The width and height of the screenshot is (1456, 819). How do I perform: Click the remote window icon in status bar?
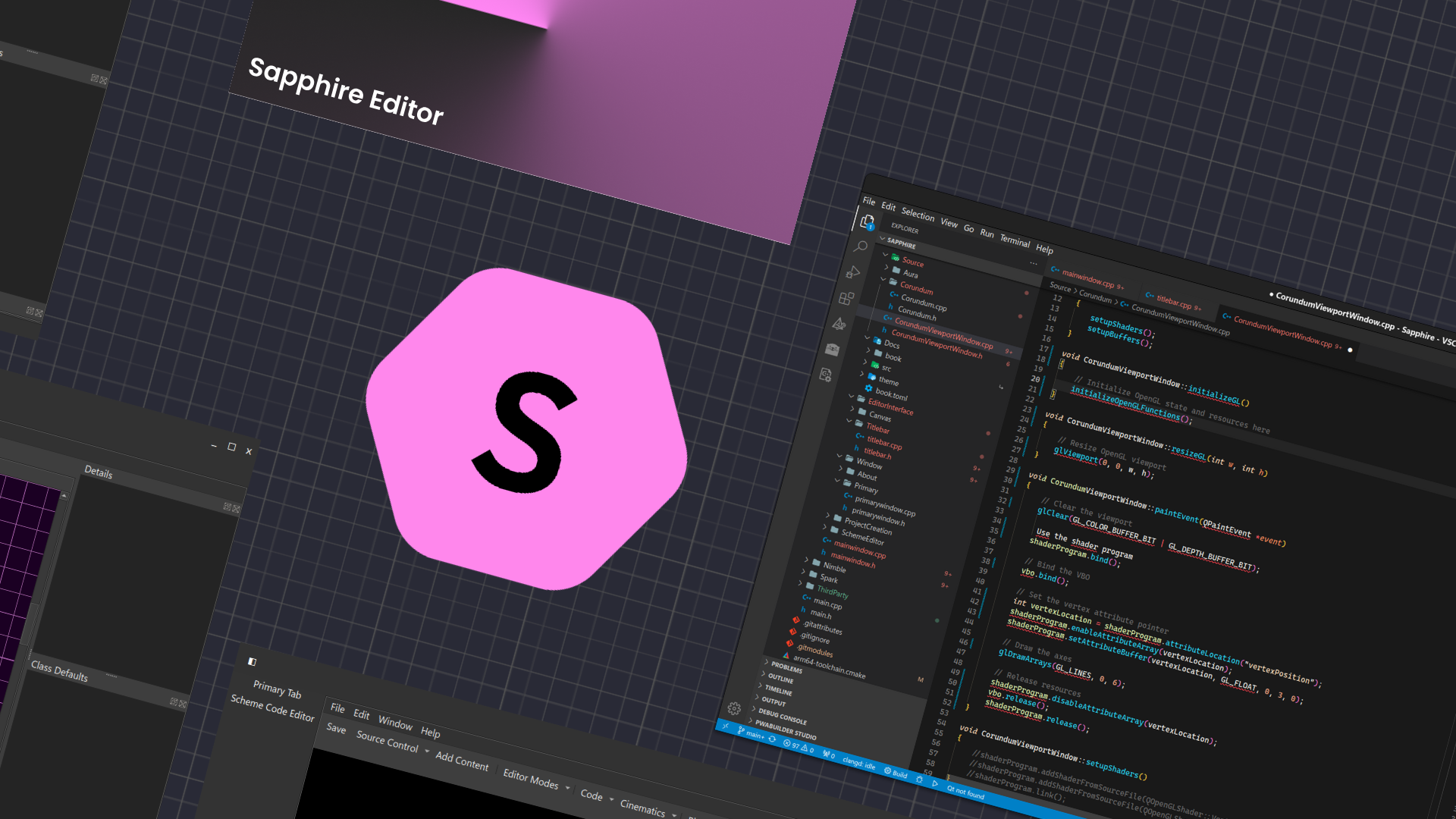point(725,726)
